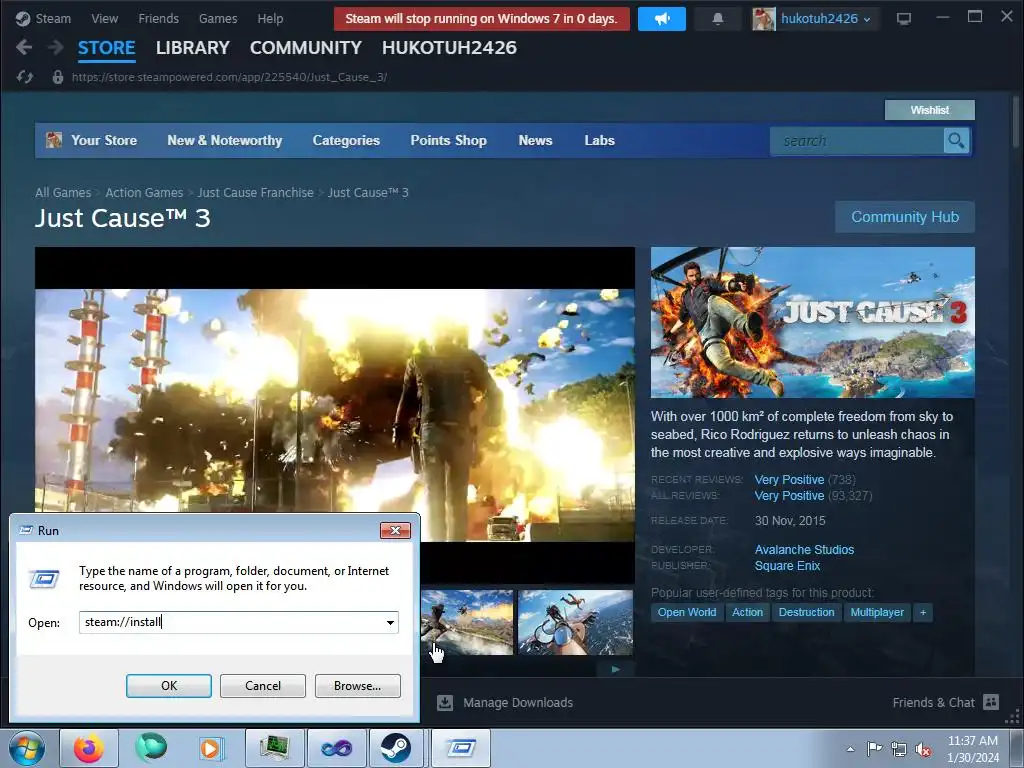This screenshot has width=1024, height=768.
Task: Click the Run dialog taskbar button
Action: click(461, 748)
